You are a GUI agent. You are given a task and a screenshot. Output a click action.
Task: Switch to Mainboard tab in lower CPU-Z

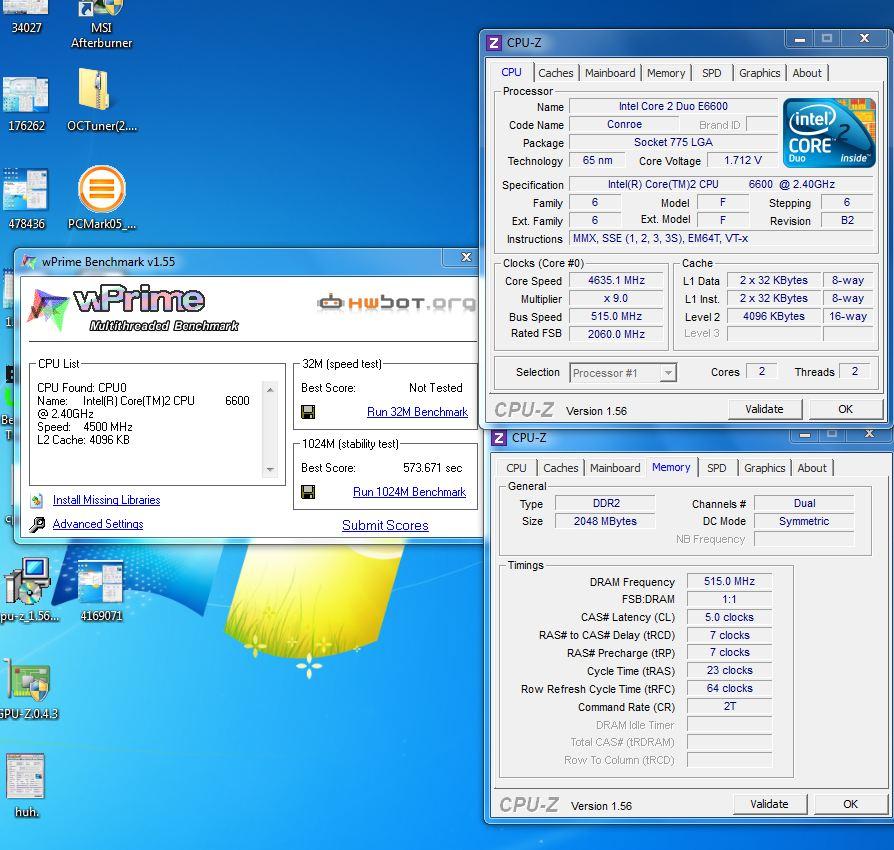coord(615,468)
